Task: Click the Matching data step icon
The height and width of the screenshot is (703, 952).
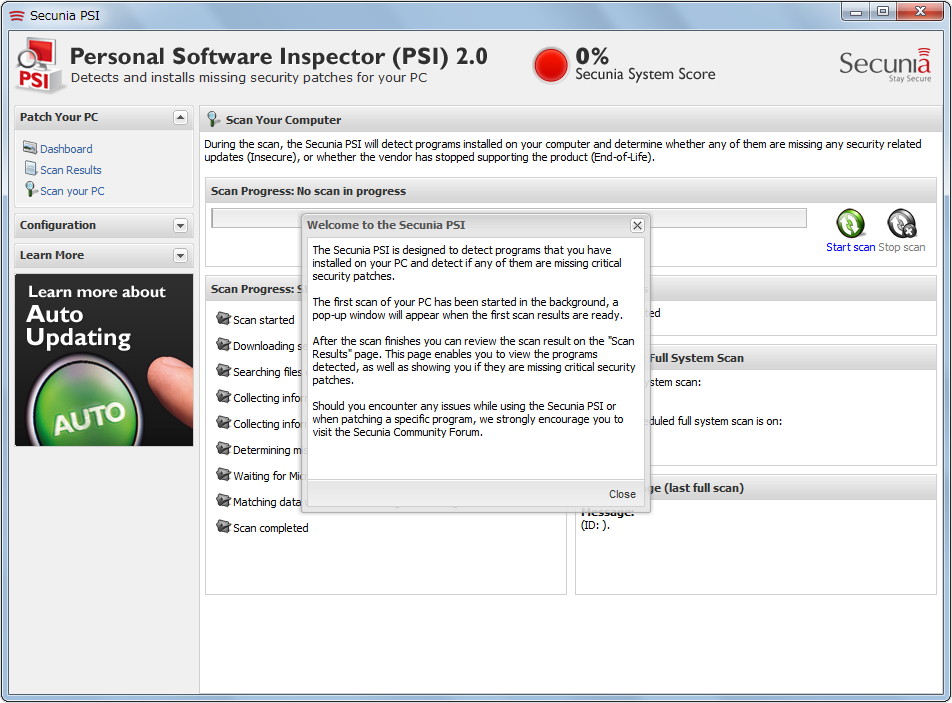Action: click(223, 501)
